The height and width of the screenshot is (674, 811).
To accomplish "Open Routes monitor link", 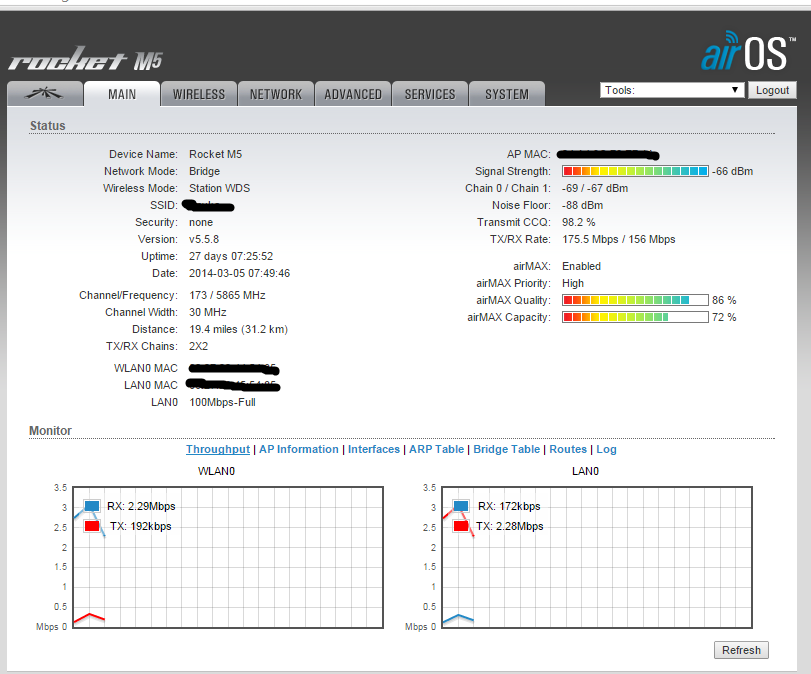I will click(x=568, y=449).
